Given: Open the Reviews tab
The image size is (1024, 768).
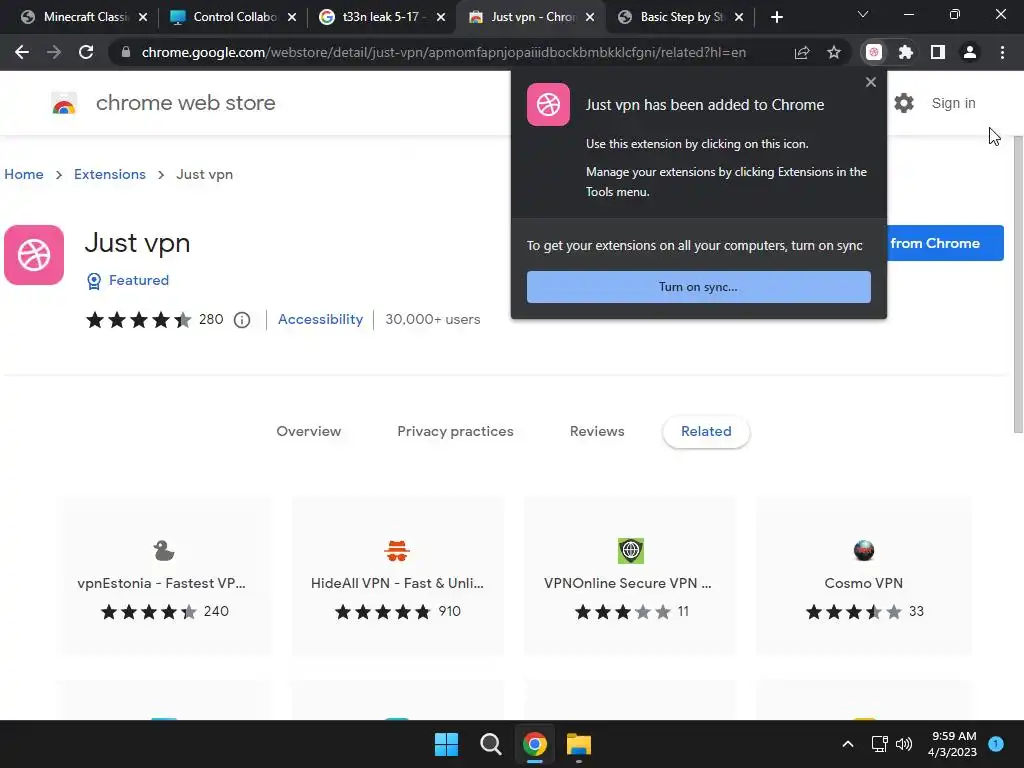Looking at the screenshot, I should coord(597,432).
